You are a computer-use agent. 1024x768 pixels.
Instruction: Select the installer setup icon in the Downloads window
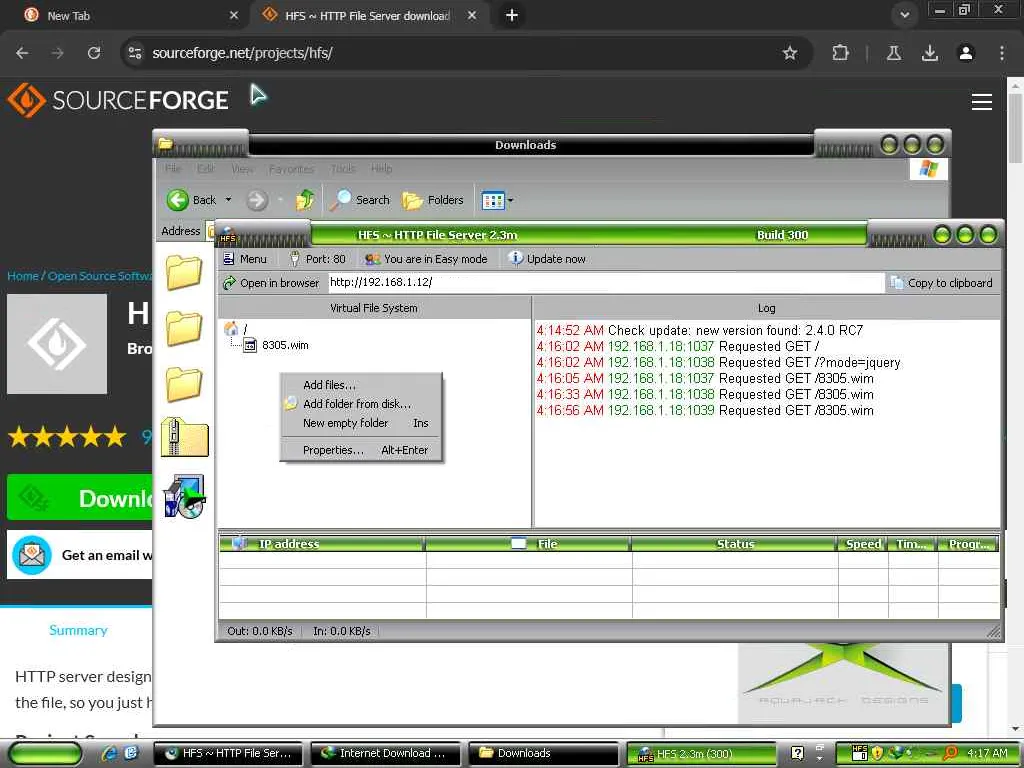(185, 496)
